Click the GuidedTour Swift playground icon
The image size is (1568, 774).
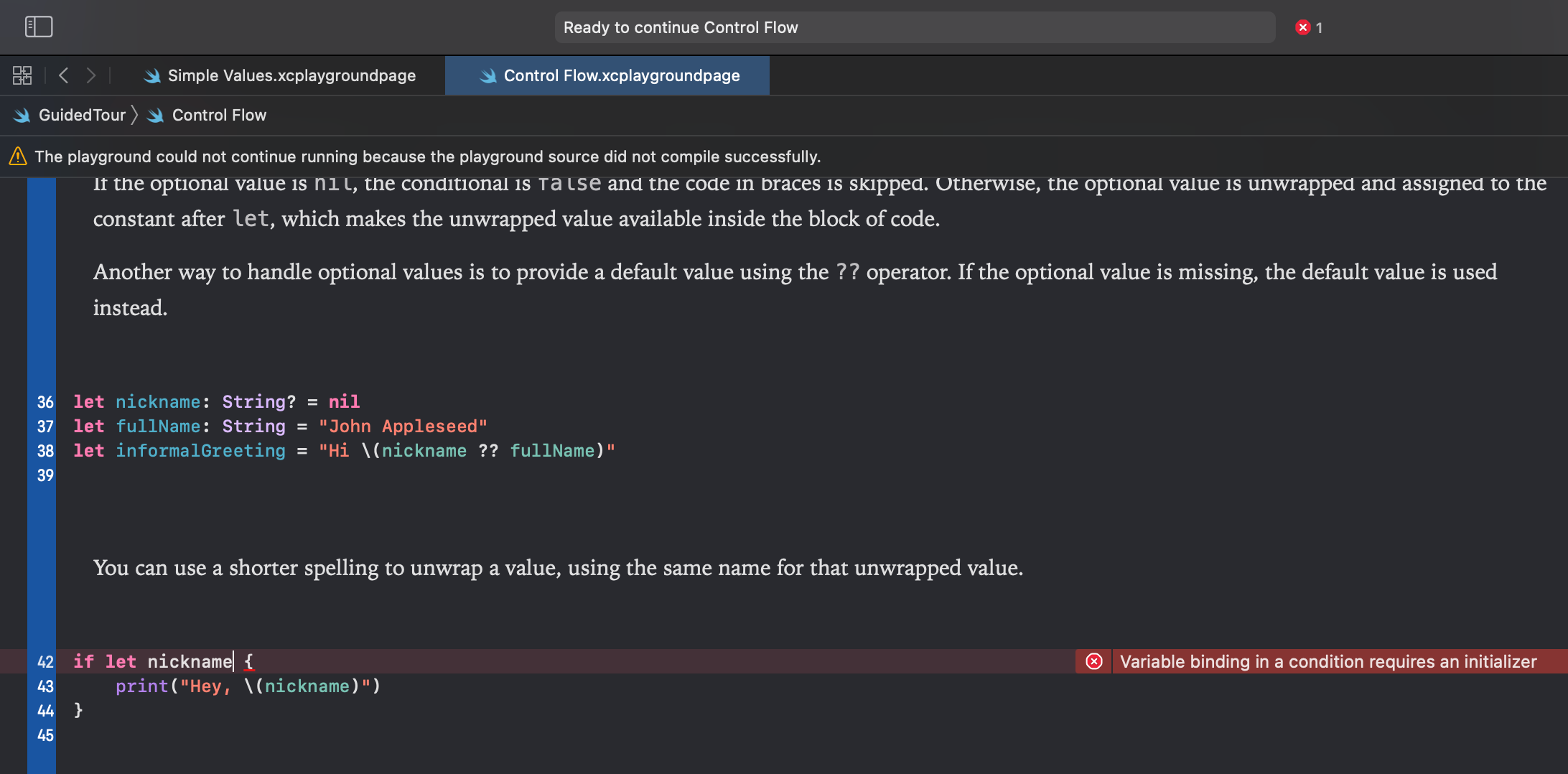[x=22, y=115]
